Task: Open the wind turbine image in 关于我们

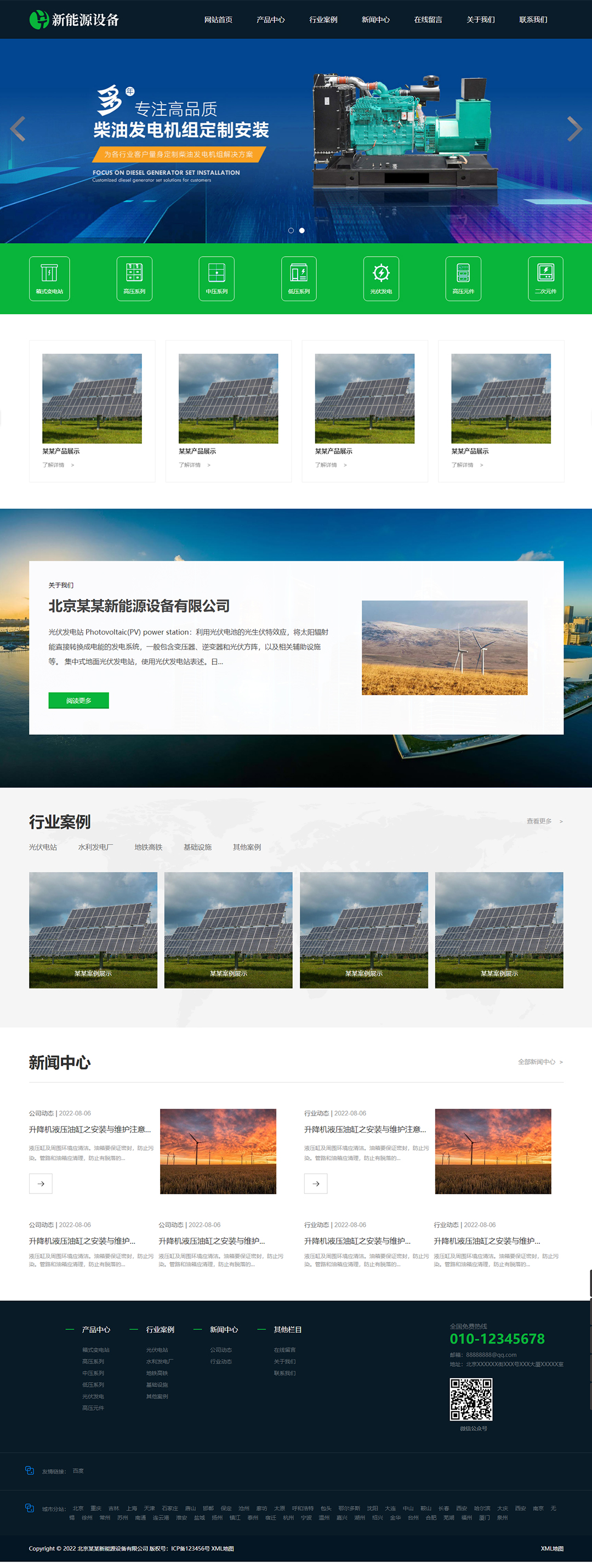Action: (x=444, y=648)
